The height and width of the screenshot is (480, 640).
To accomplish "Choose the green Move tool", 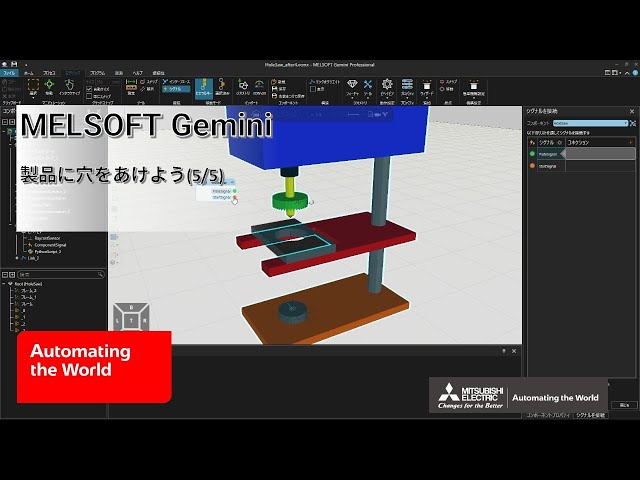I will coord(49,87).
